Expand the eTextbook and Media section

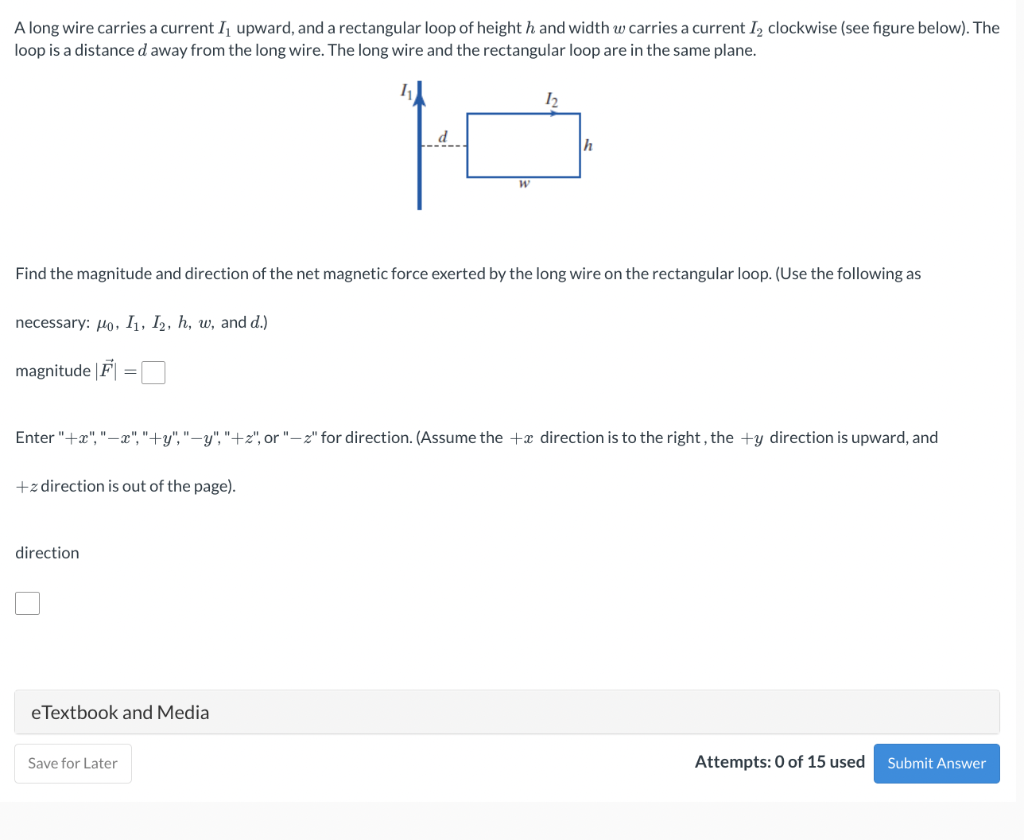[x=120, y=712]
